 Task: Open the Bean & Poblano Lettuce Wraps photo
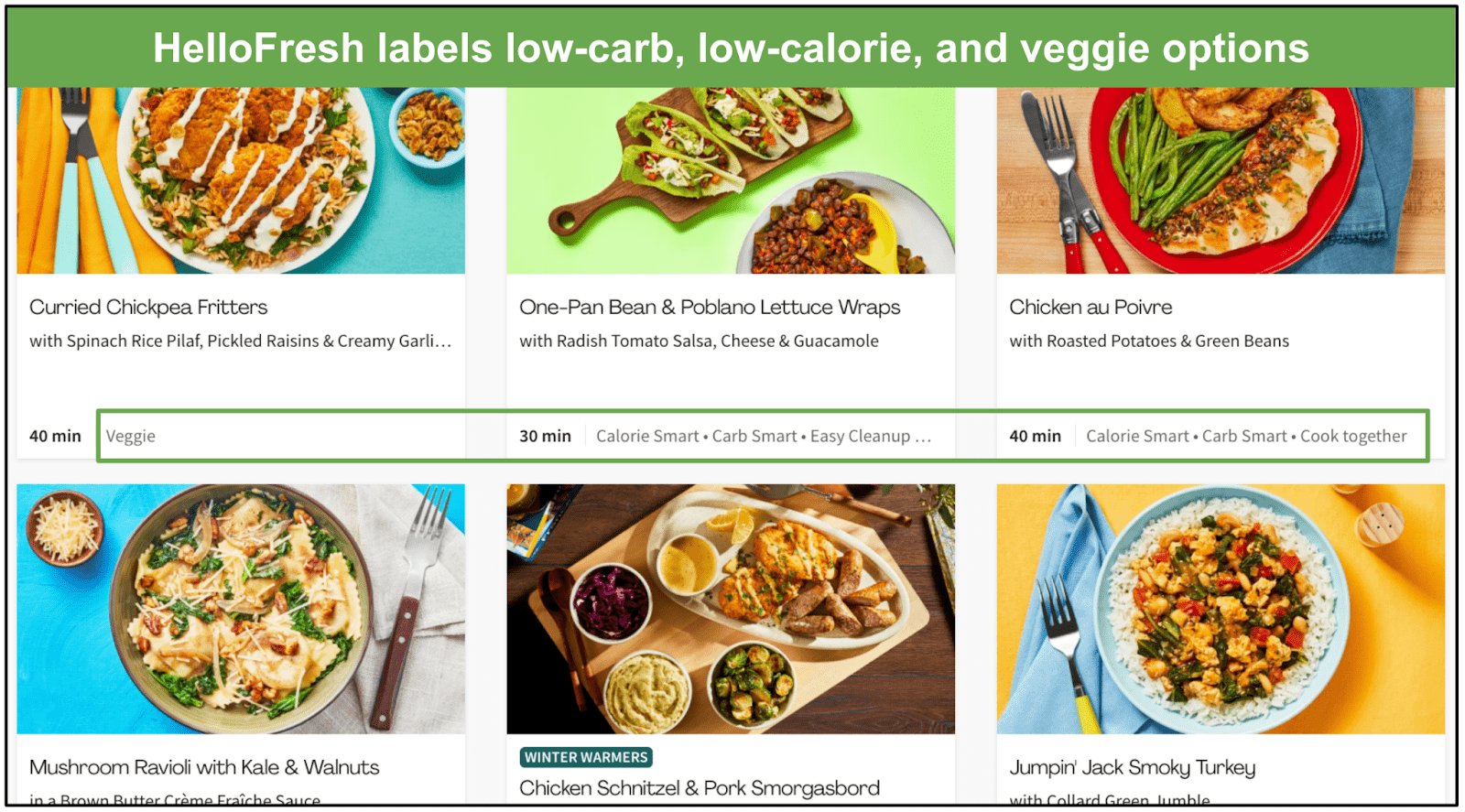(731, 180)
